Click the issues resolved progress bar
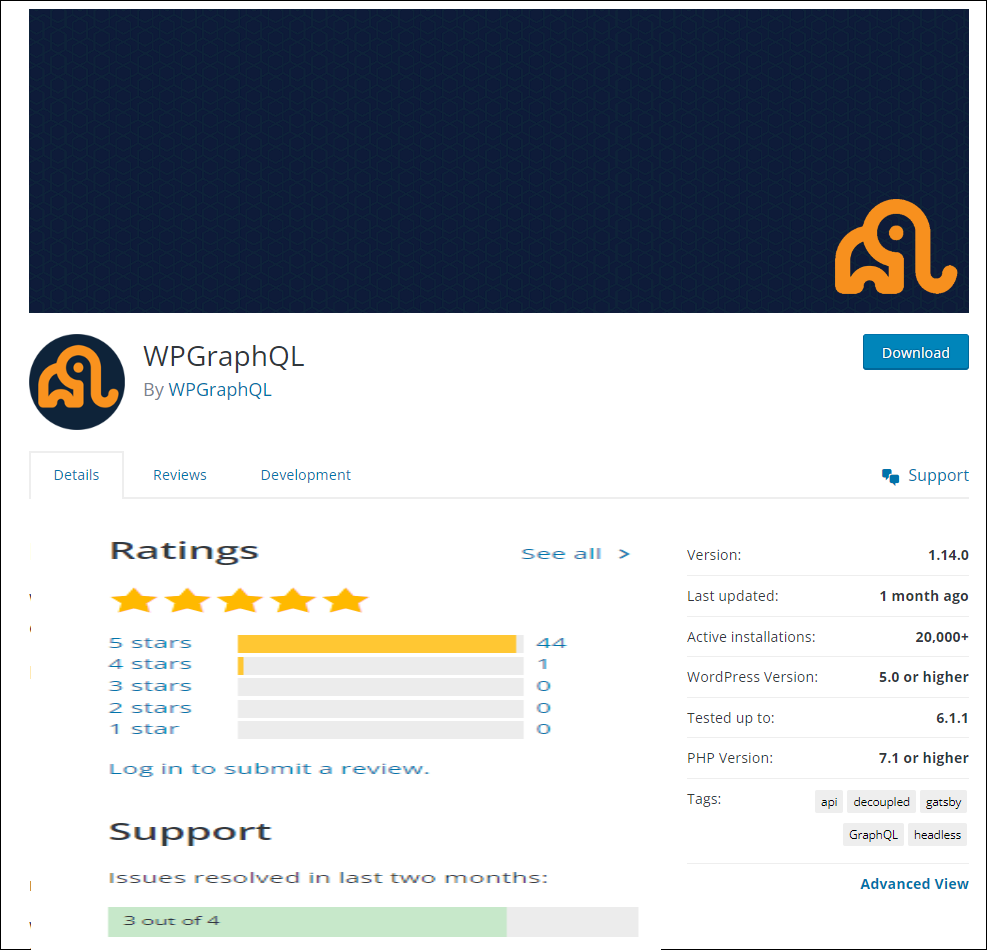 [x=373, y=922]
